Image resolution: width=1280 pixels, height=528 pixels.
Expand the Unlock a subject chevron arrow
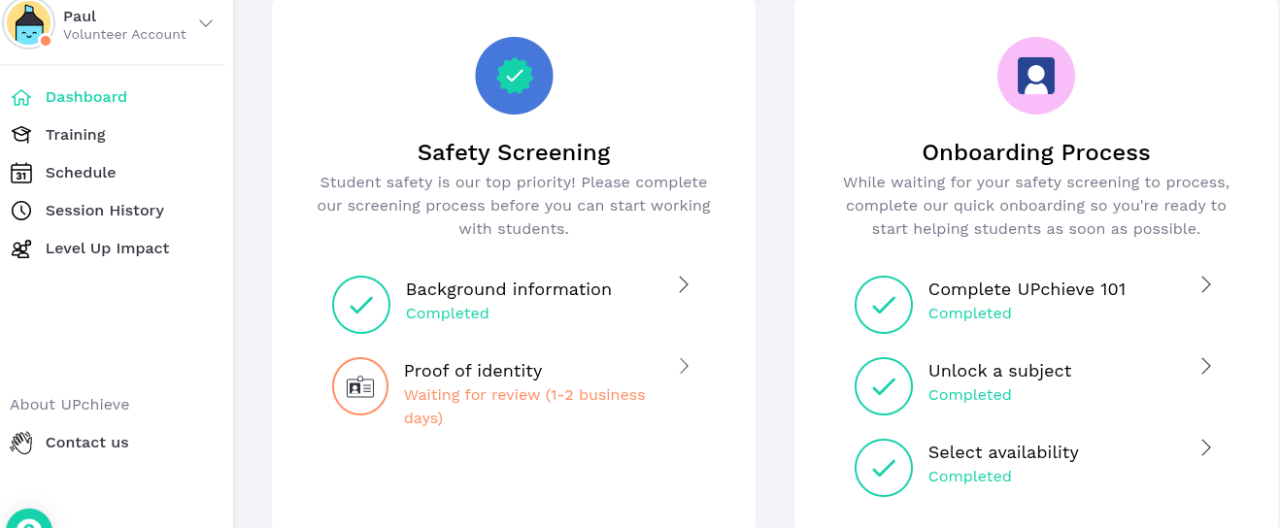(1206, 366)
